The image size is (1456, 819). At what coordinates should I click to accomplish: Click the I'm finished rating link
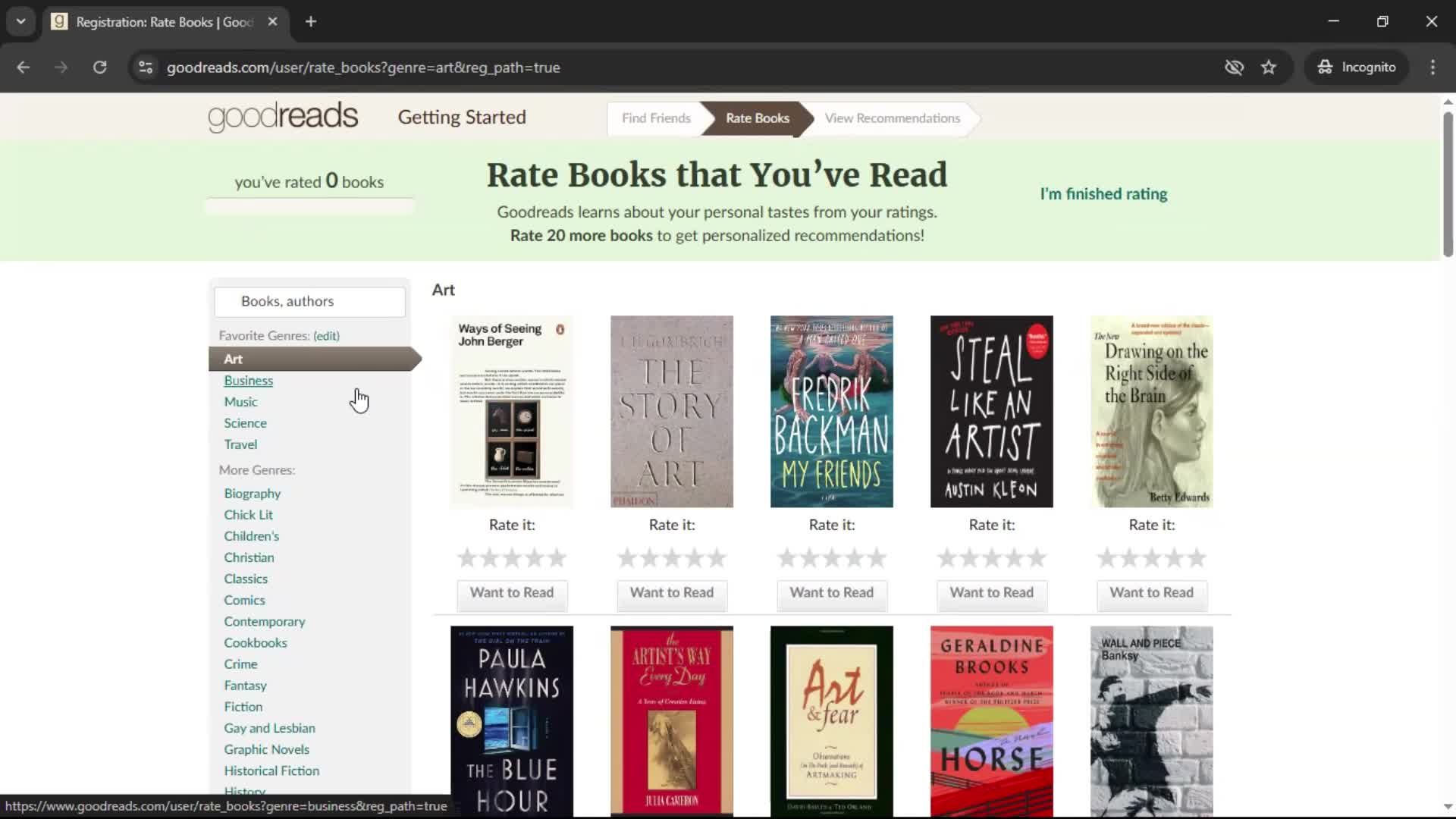click(x=1103, y=194)
